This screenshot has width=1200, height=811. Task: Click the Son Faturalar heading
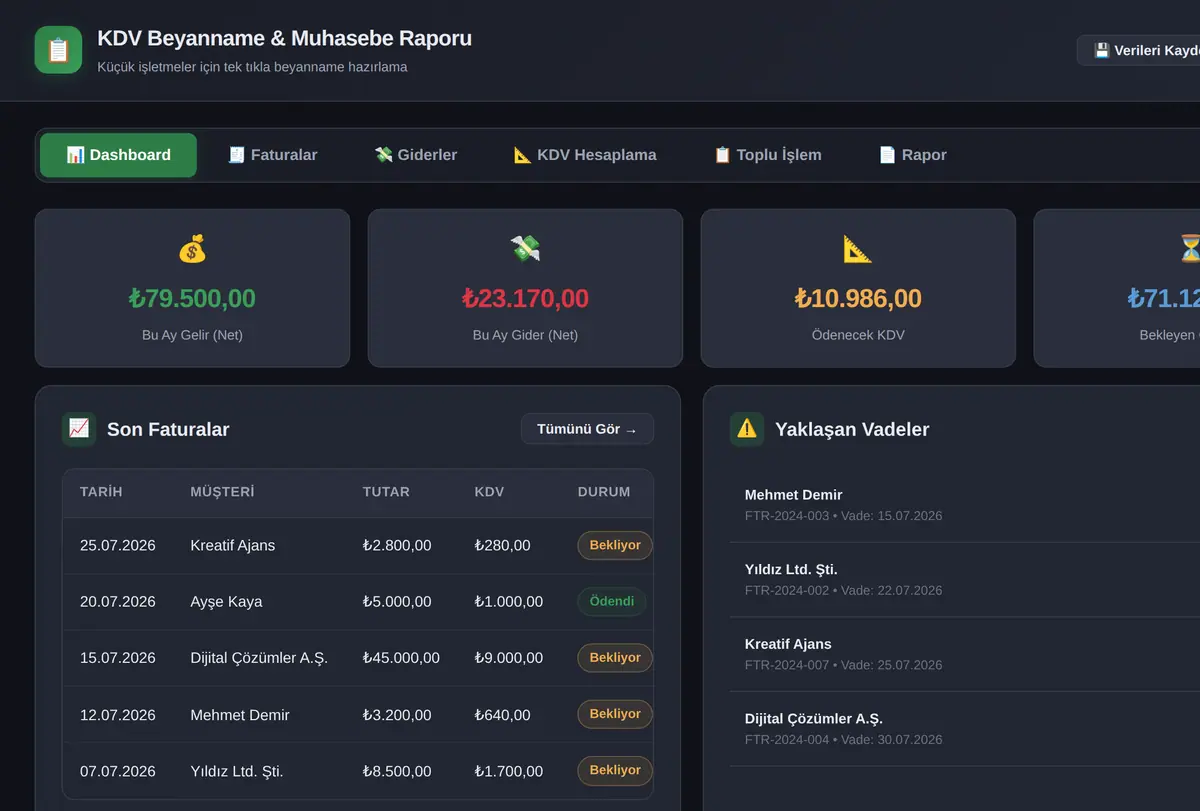(x=168, y=429)
